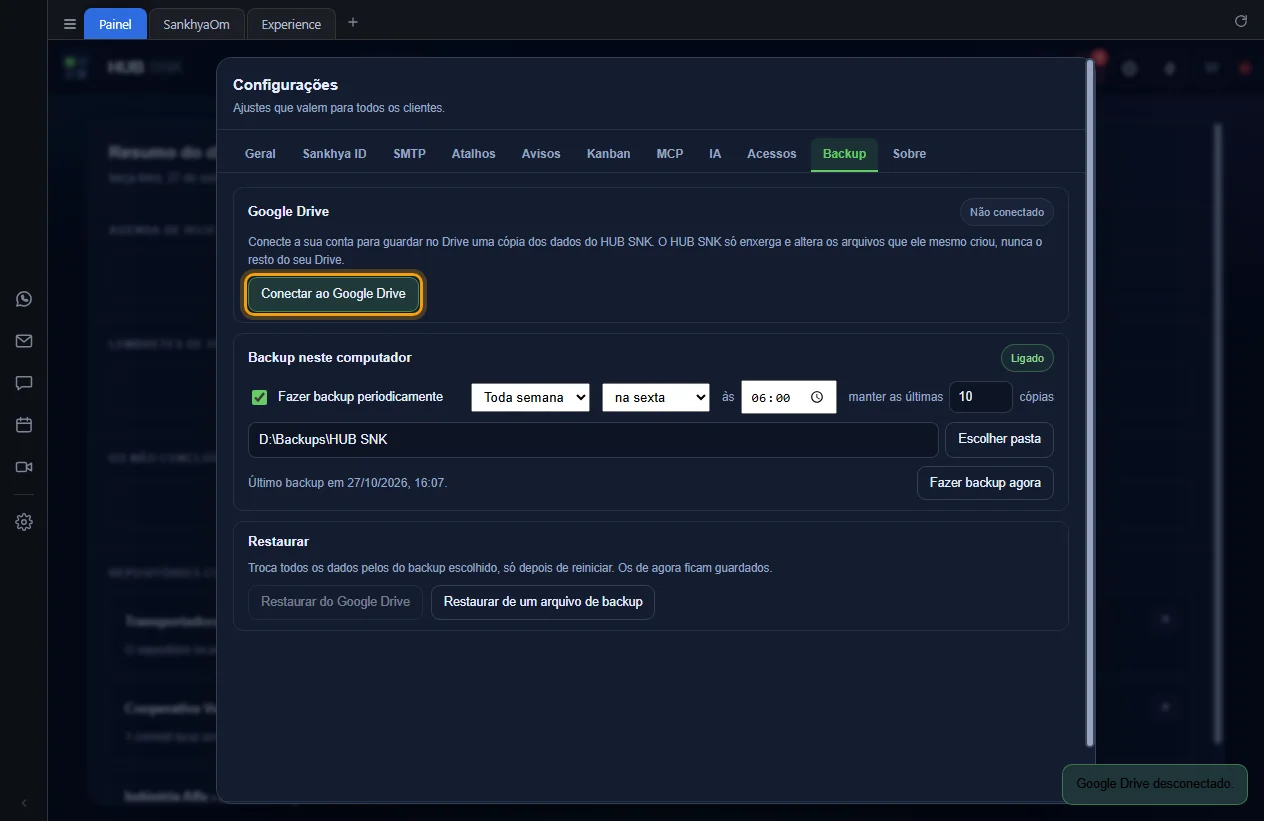Image resolution: width=1264 pixels, height=821 pixels.
Task: Open the IA settings tab
Action: point(715,154)
